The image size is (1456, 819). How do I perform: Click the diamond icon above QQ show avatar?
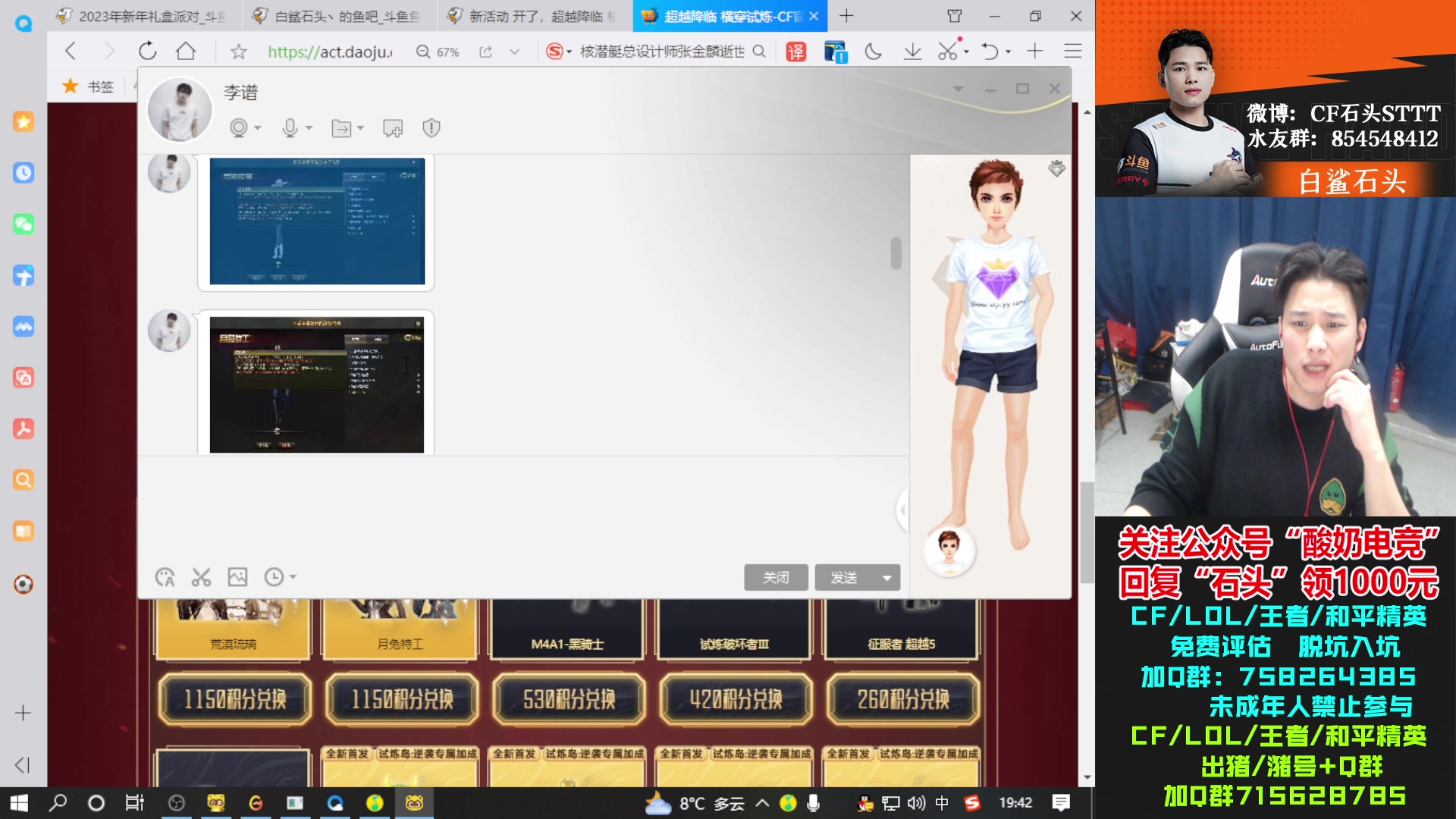1056,168
